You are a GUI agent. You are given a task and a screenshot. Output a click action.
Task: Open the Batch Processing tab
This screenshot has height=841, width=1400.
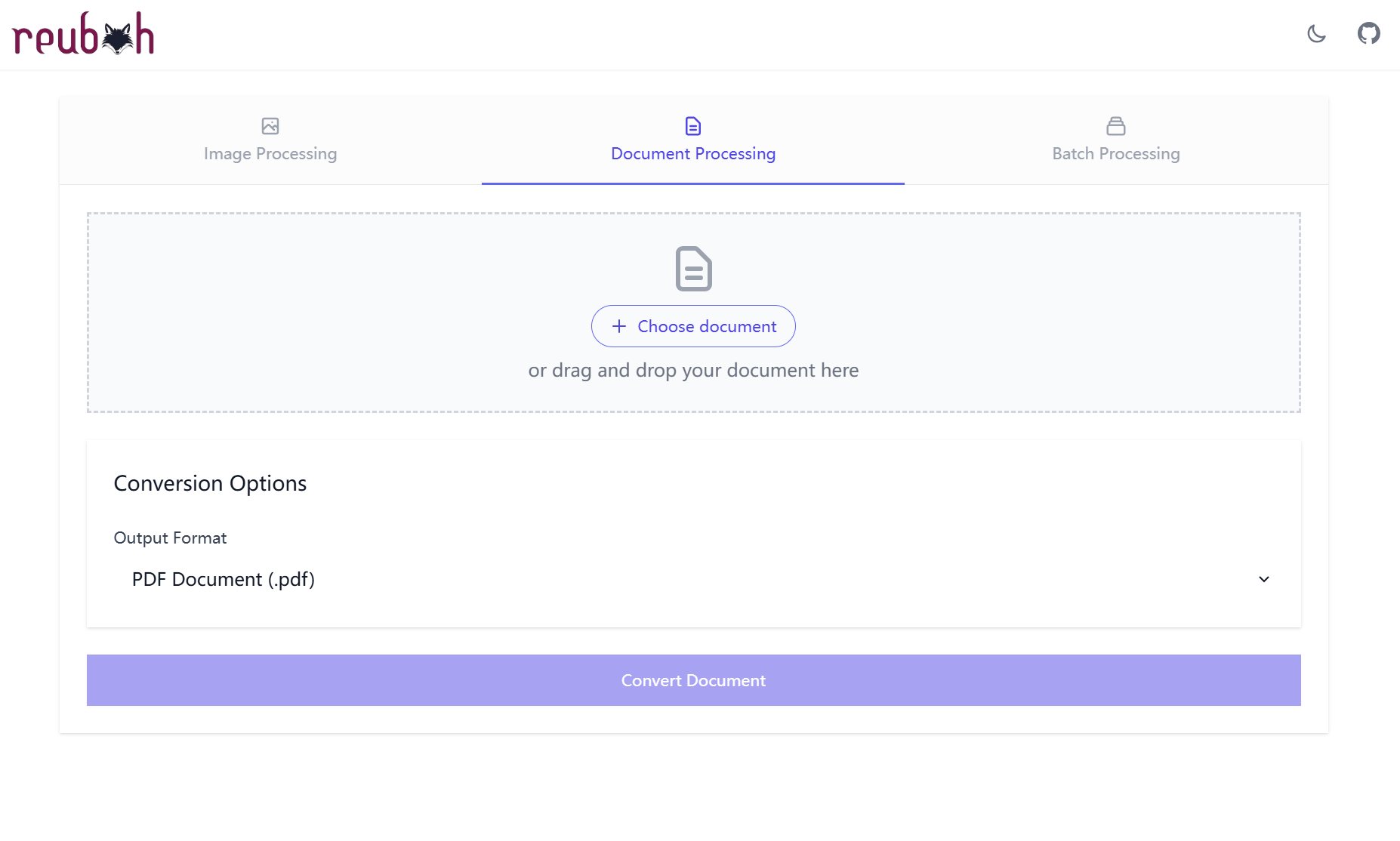click(1116, 153)
